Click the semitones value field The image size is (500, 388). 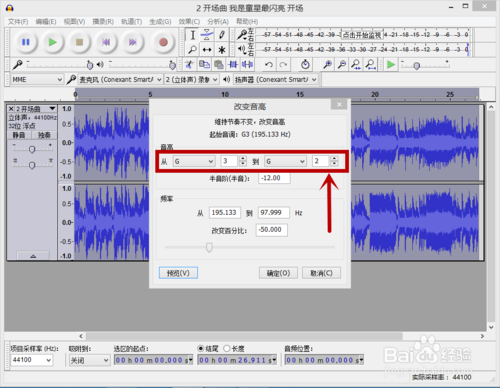point(274,178)
